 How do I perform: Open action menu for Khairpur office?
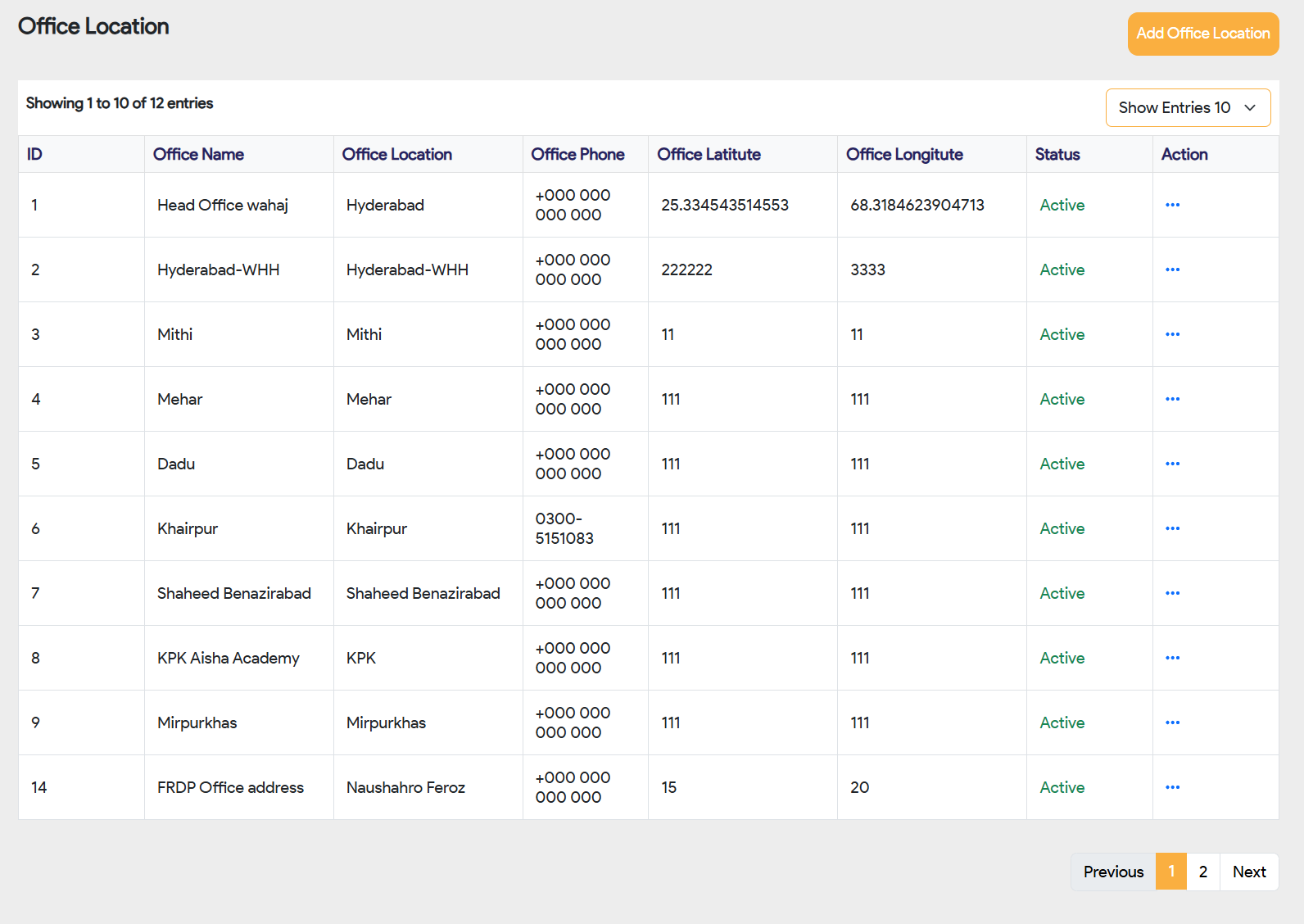pos(1172,528)
